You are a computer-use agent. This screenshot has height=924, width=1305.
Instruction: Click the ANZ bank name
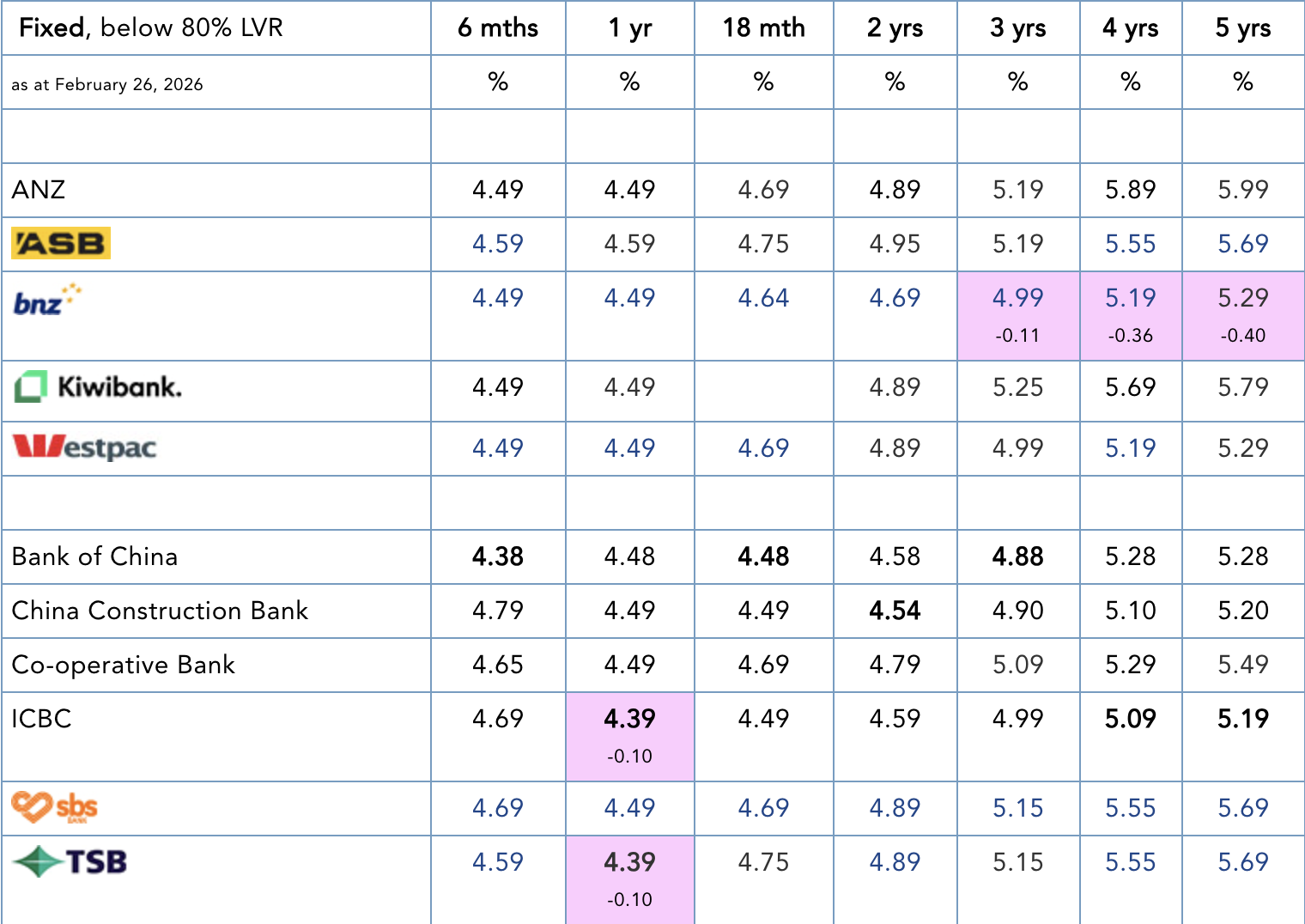coord(39,190)
